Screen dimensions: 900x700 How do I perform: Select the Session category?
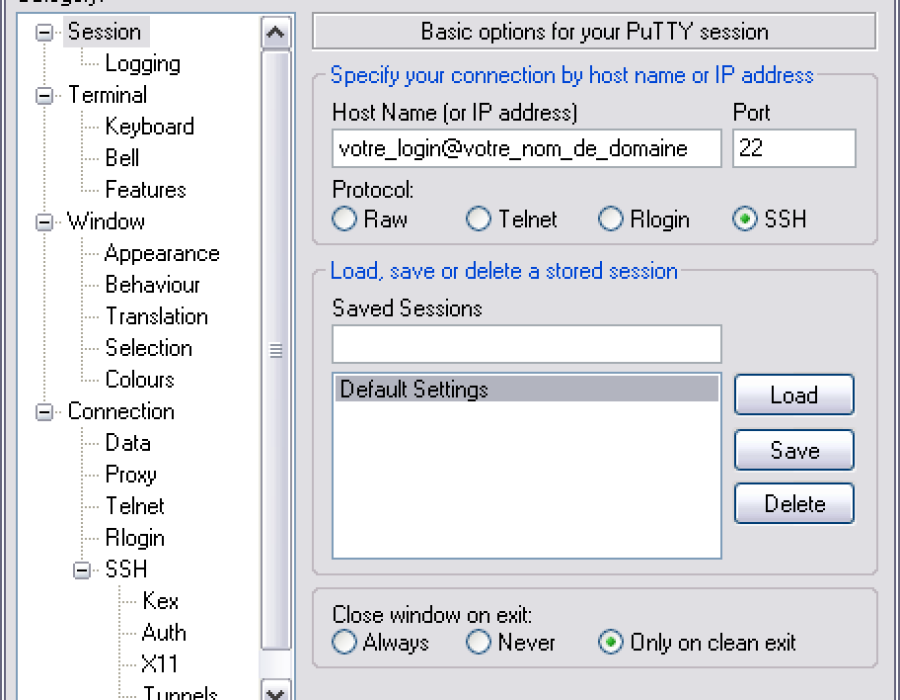coord(104,32)
